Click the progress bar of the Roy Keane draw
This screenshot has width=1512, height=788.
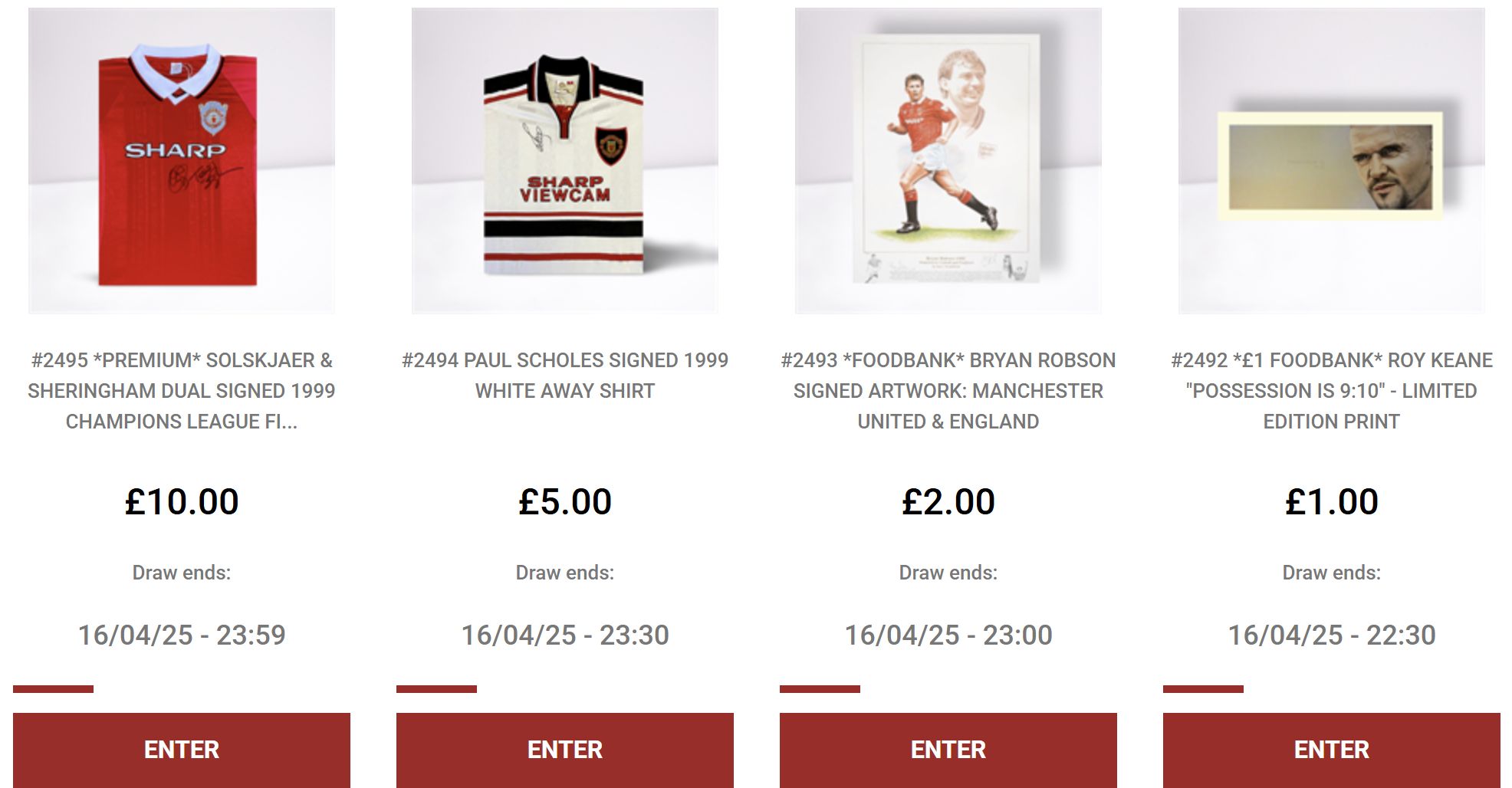(1203, 689)
